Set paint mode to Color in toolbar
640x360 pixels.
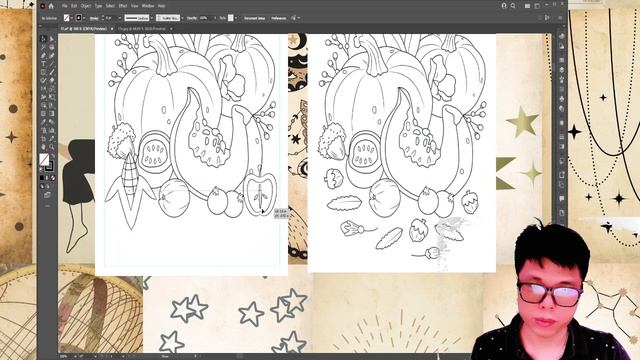[x=42, y=178]
